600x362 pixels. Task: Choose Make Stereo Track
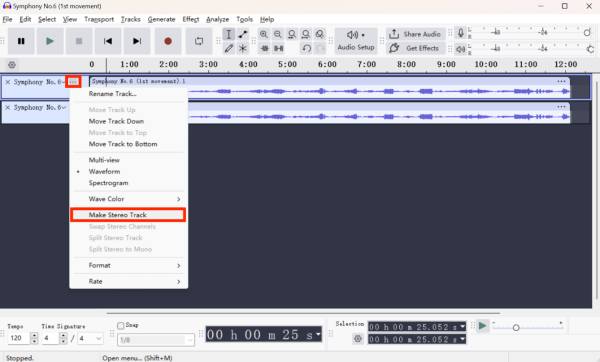pos(129,215)
